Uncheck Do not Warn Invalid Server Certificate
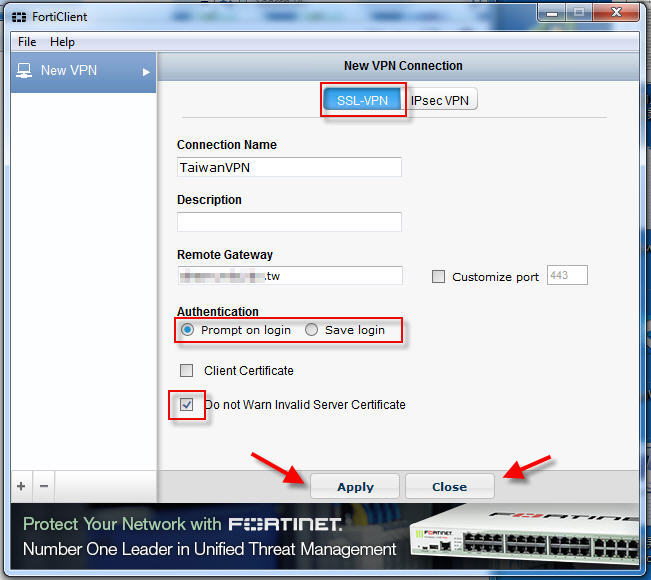This screenshot has width=651, height=580. point(186,404)
